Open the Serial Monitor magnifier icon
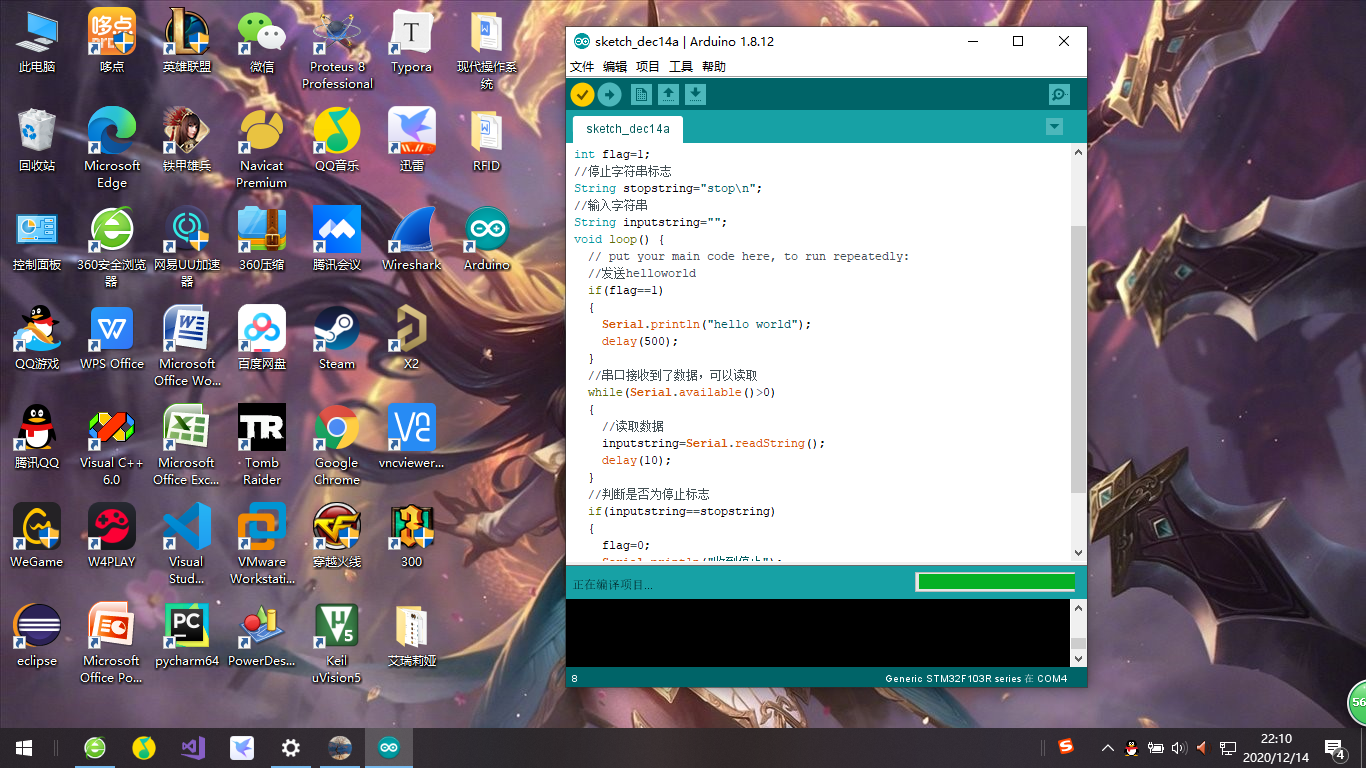The height and width of the screenshot is (768, 1366). click(x=1059, y=95)
